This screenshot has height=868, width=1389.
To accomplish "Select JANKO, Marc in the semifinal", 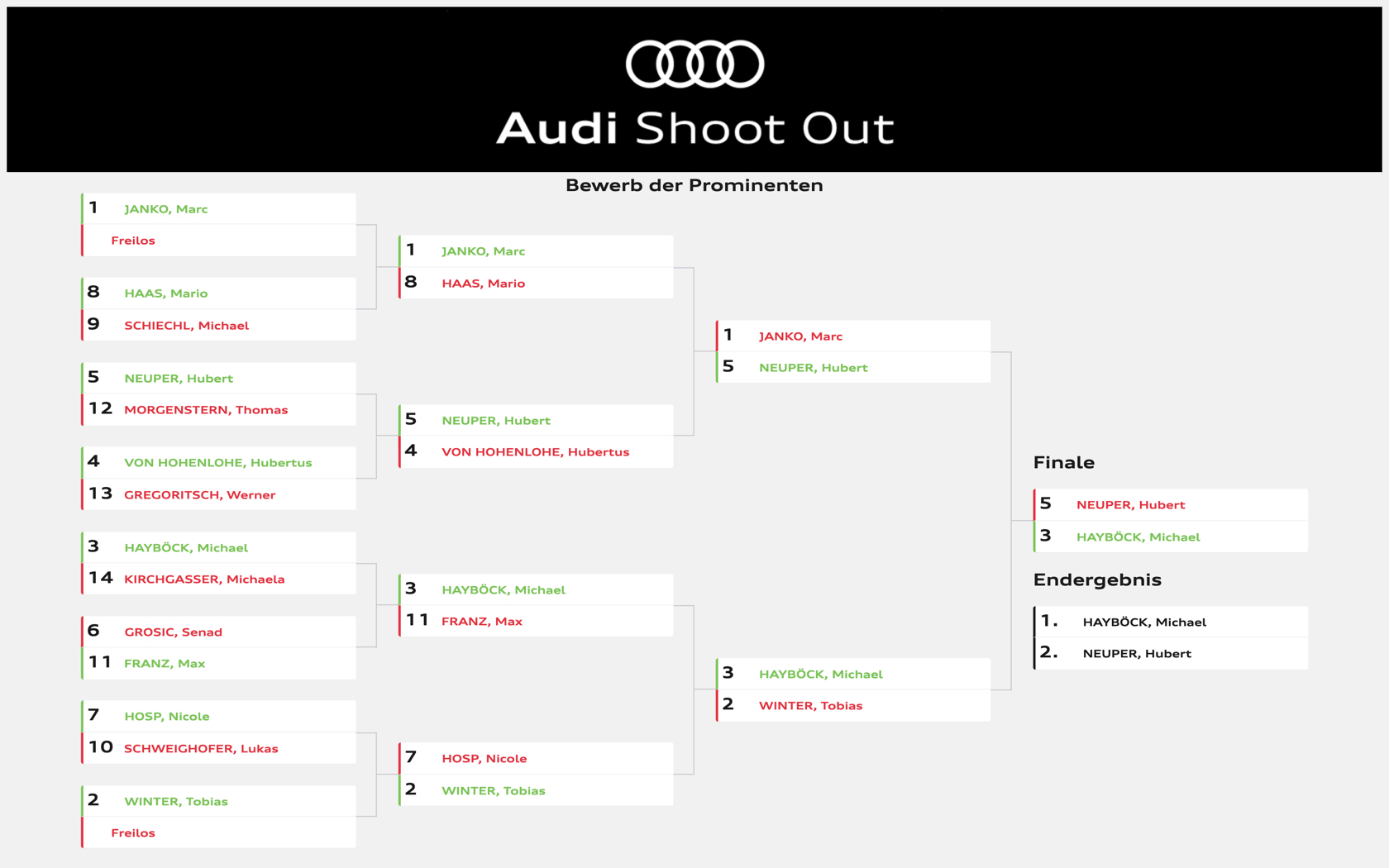I will 853,336.
